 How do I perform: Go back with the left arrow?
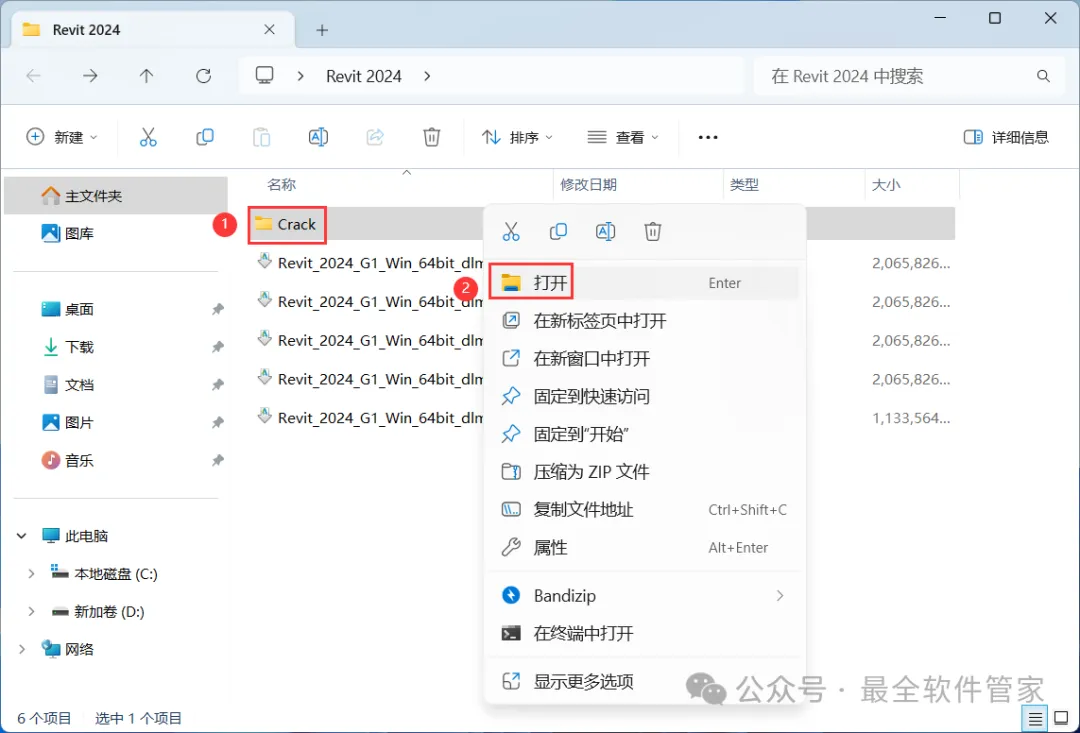[33, 76]
